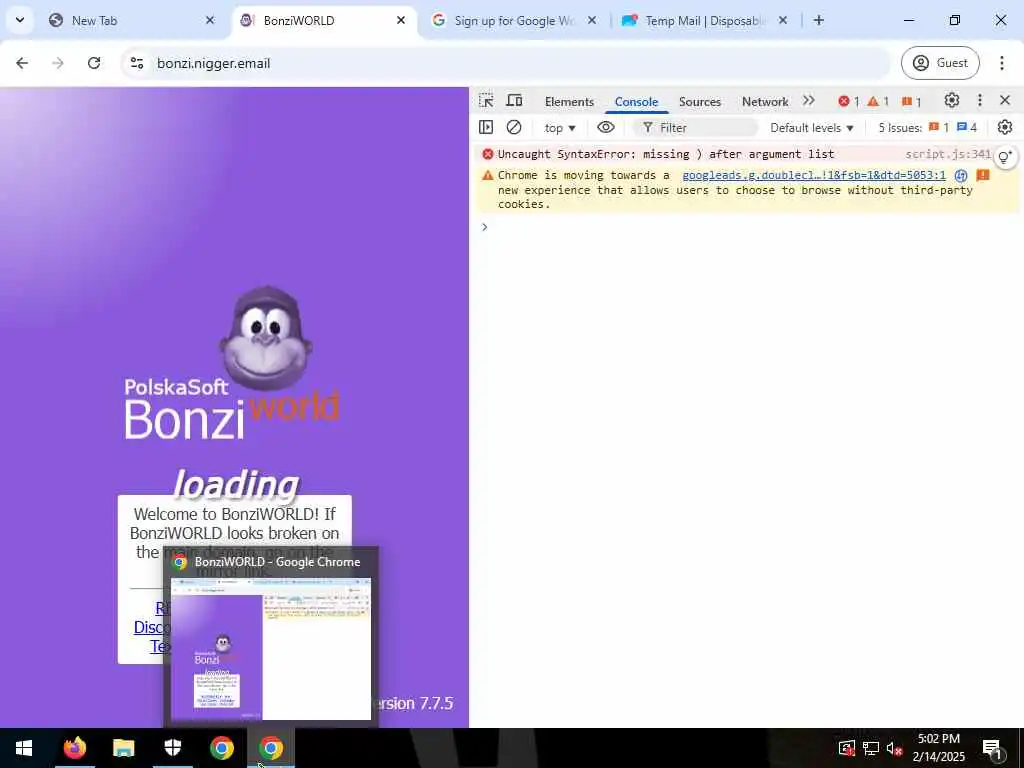Toggle the device toolbar in DevTools

point(515,101)
